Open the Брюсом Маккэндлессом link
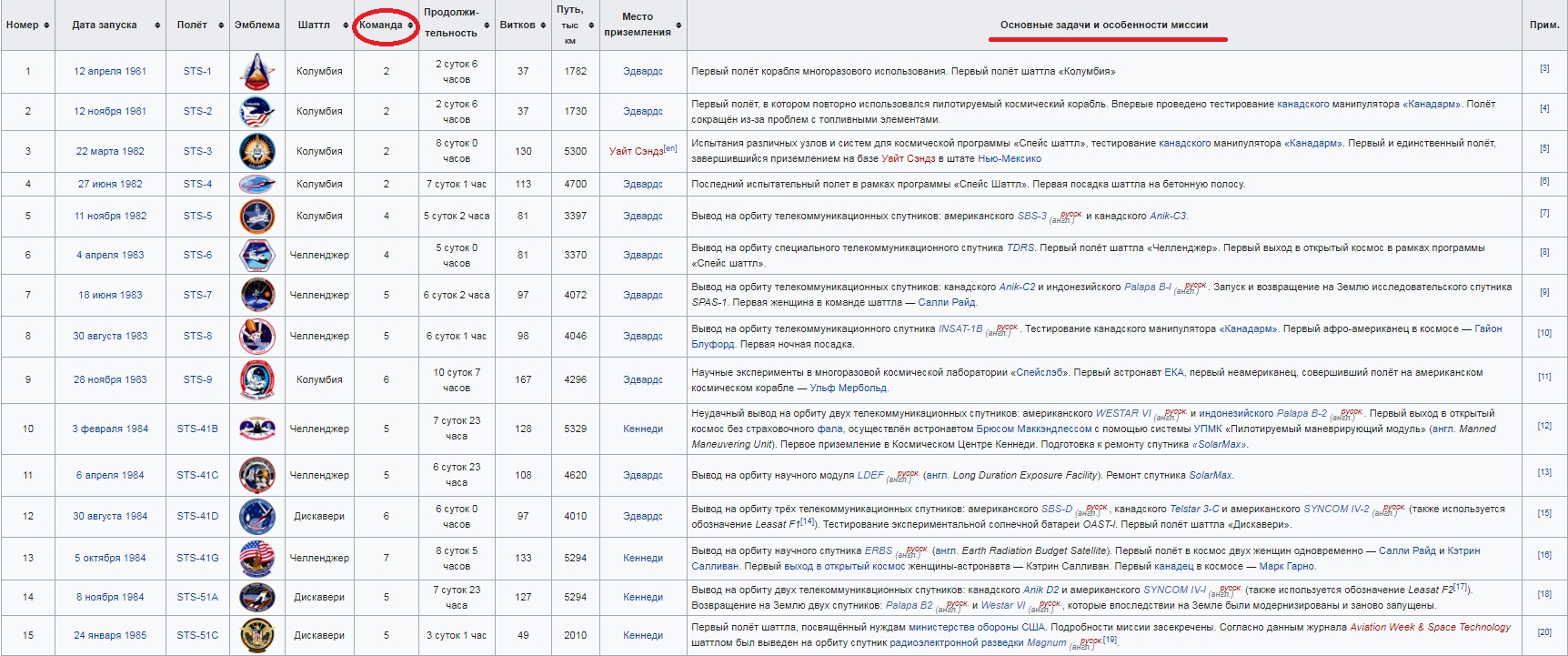Viewport: 1568px width, 656px height. pyautogui.click(x=1033, y=429)
